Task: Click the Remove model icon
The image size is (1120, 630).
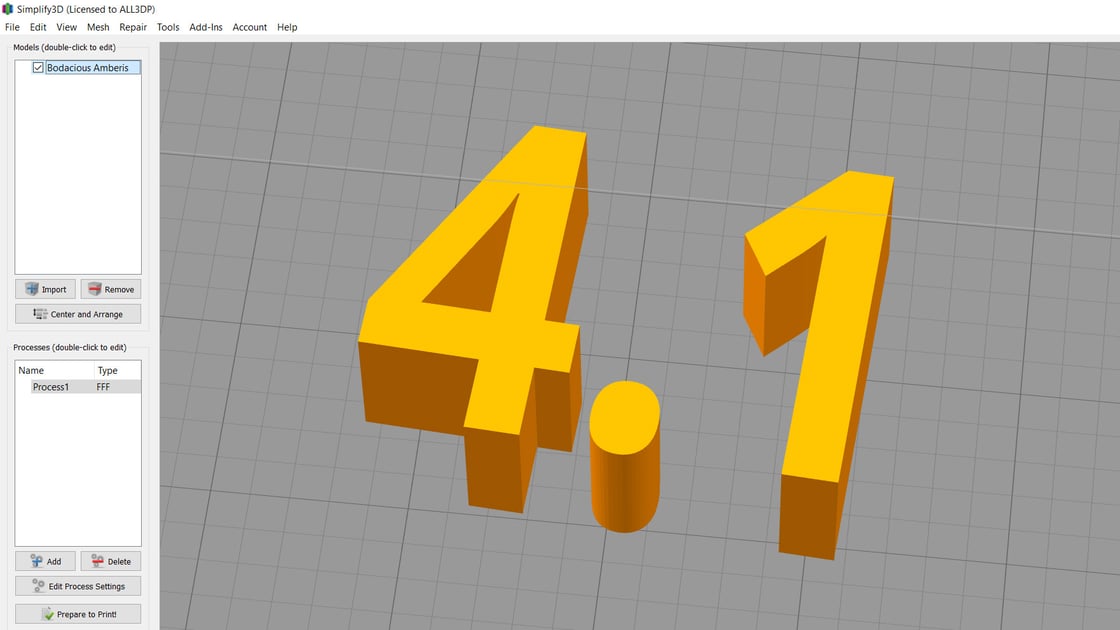Action: pos(95,289)
